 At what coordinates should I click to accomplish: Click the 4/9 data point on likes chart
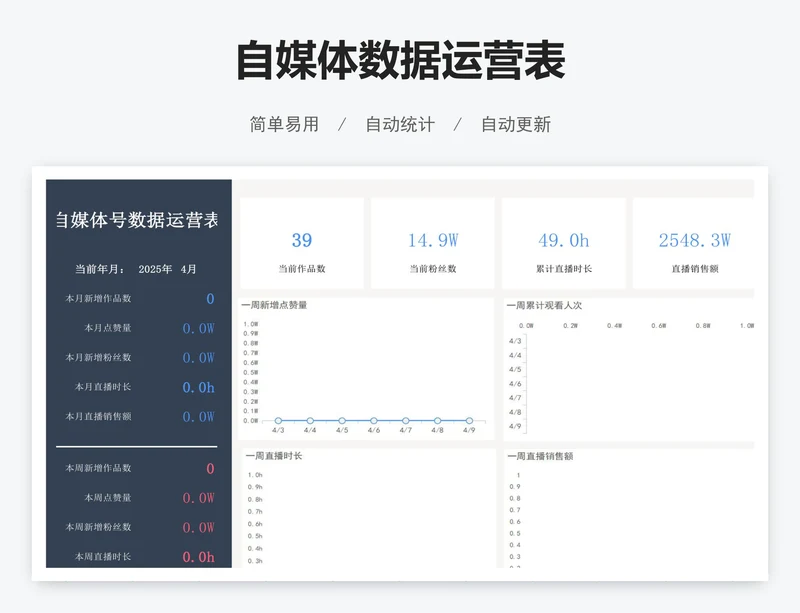pyautogui.click(x=469, y=421)
